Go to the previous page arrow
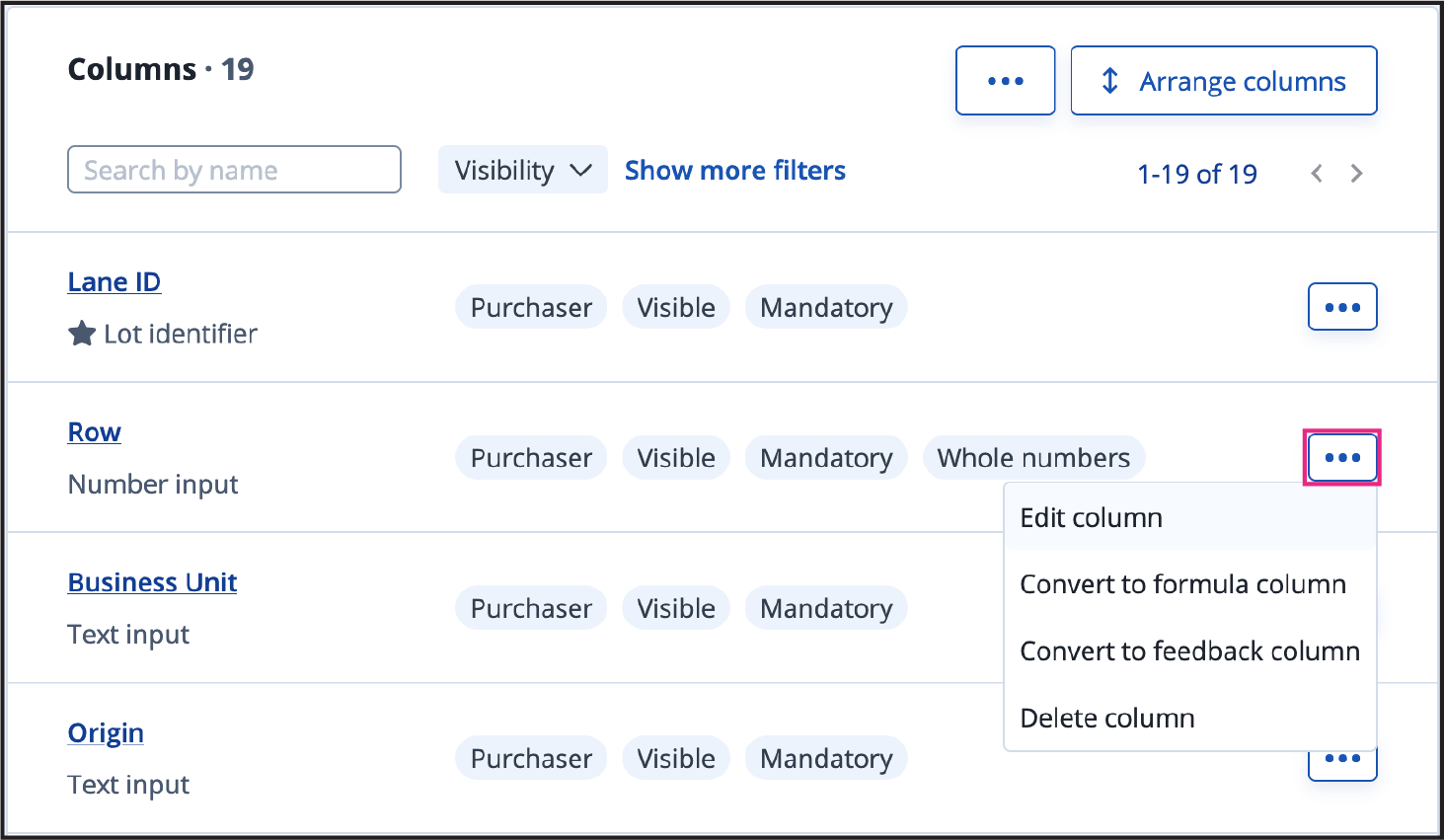1444x840 pixels. (x=1316, y=174)
